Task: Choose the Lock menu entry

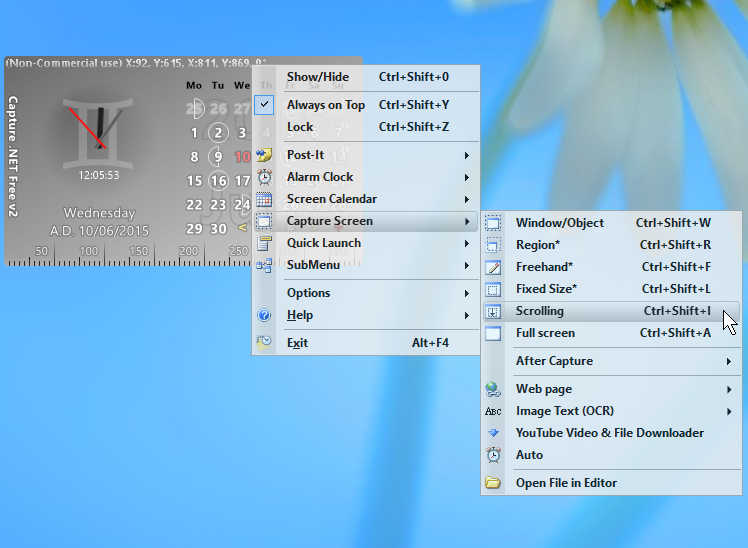Action: (366, 127)
